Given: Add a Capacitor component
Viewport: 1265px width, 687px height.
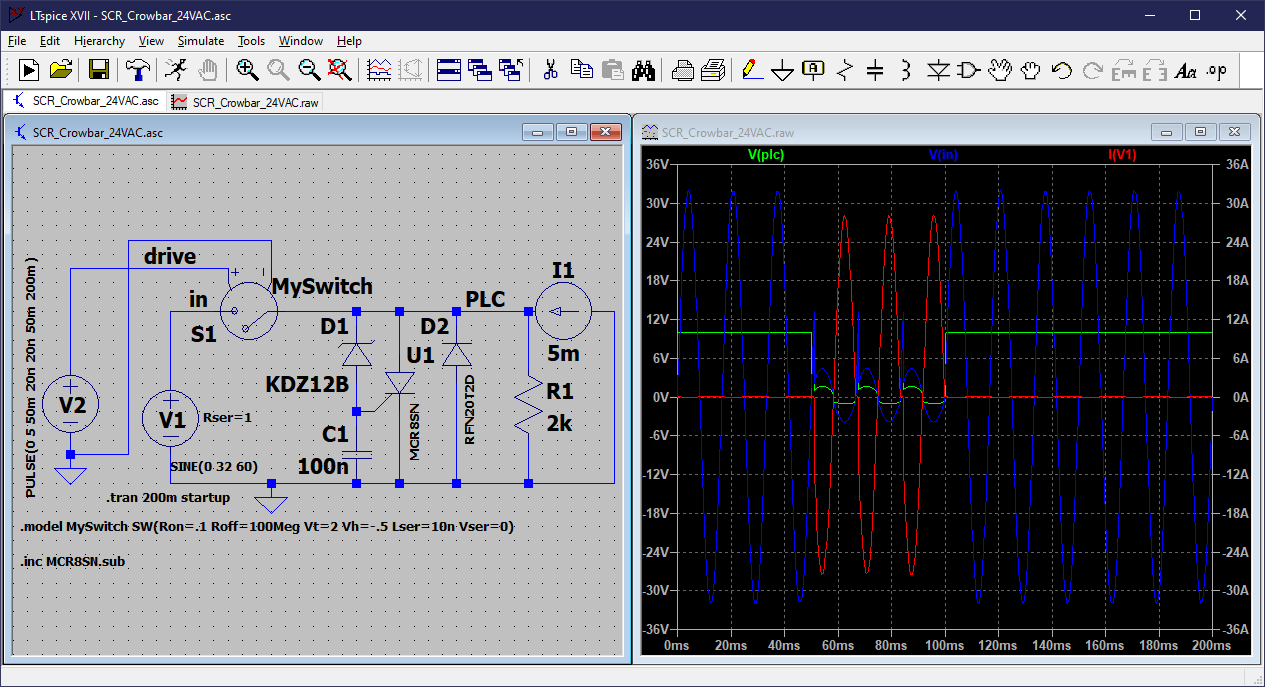Looking at the screenshot, I should [874, 70].
